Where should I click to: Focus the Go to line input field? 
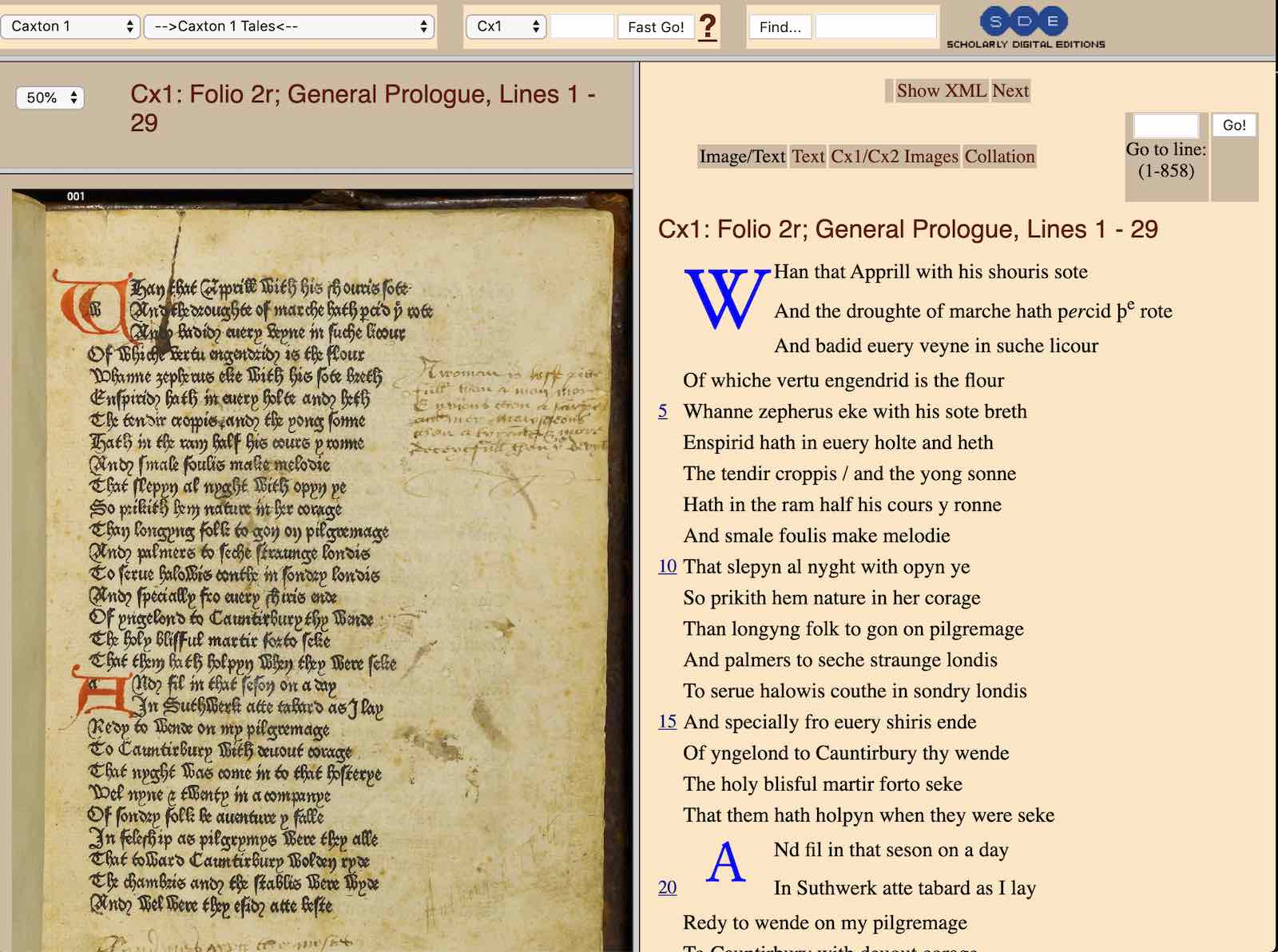pos(1166,125)
